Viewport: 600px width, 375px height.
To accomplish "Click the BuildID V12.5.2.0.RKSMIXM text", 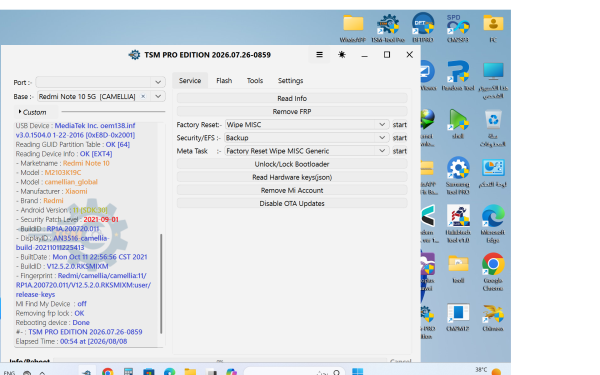I will coord(78,266).
